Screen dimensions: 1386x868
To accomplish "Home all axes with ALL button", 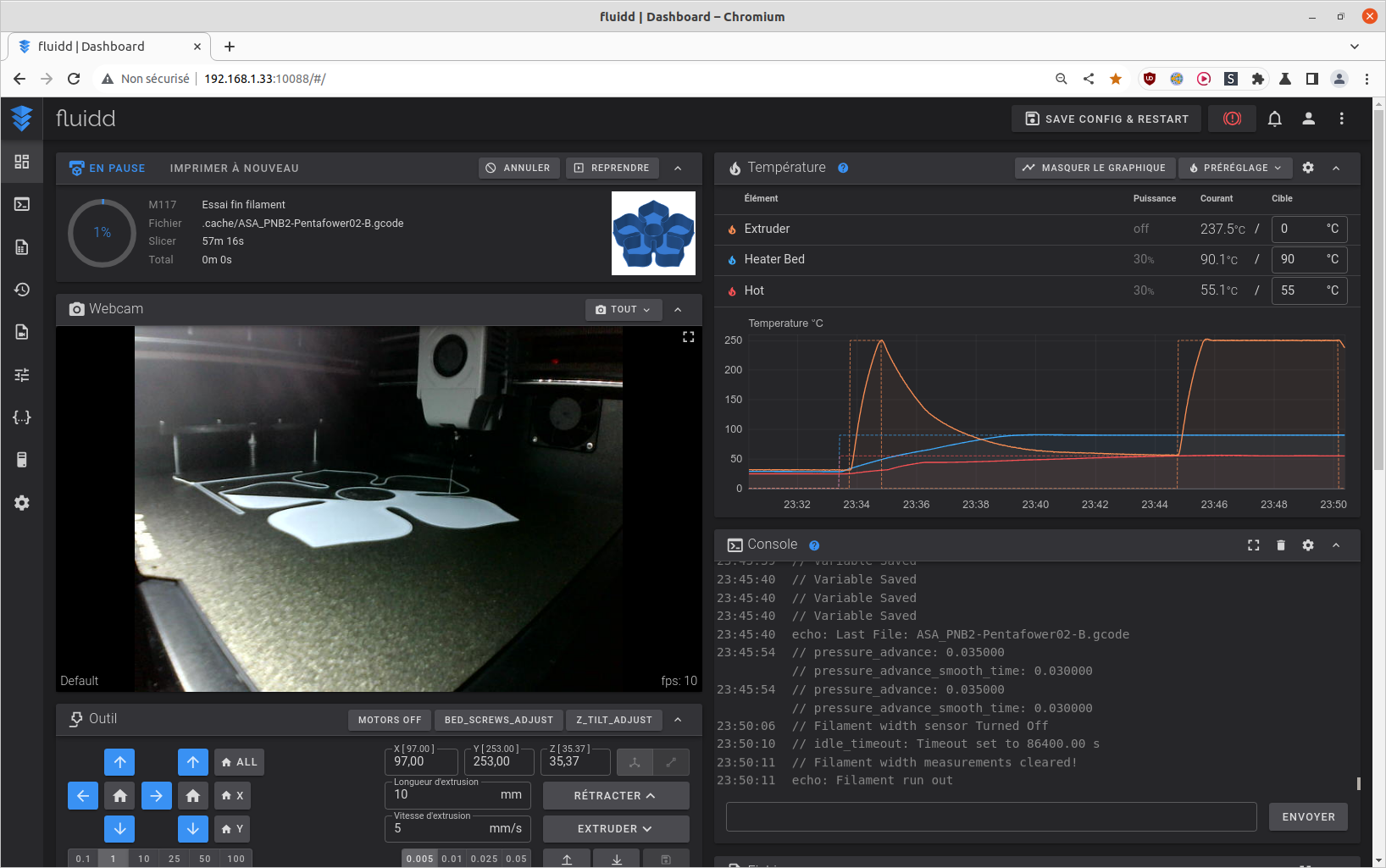I will (239, 762).
